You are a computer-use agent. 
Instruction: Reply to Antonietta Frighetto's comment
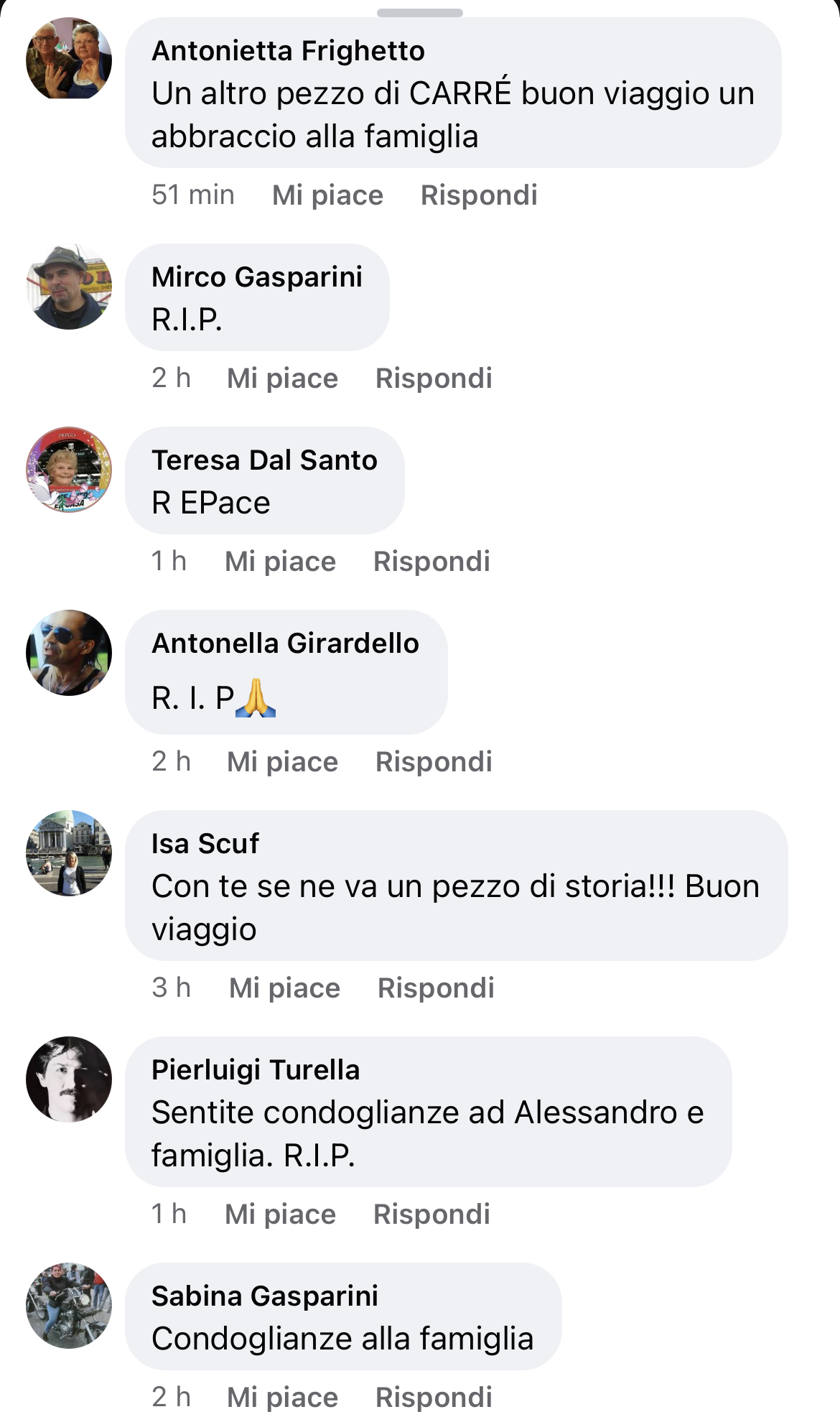[479, 195]
